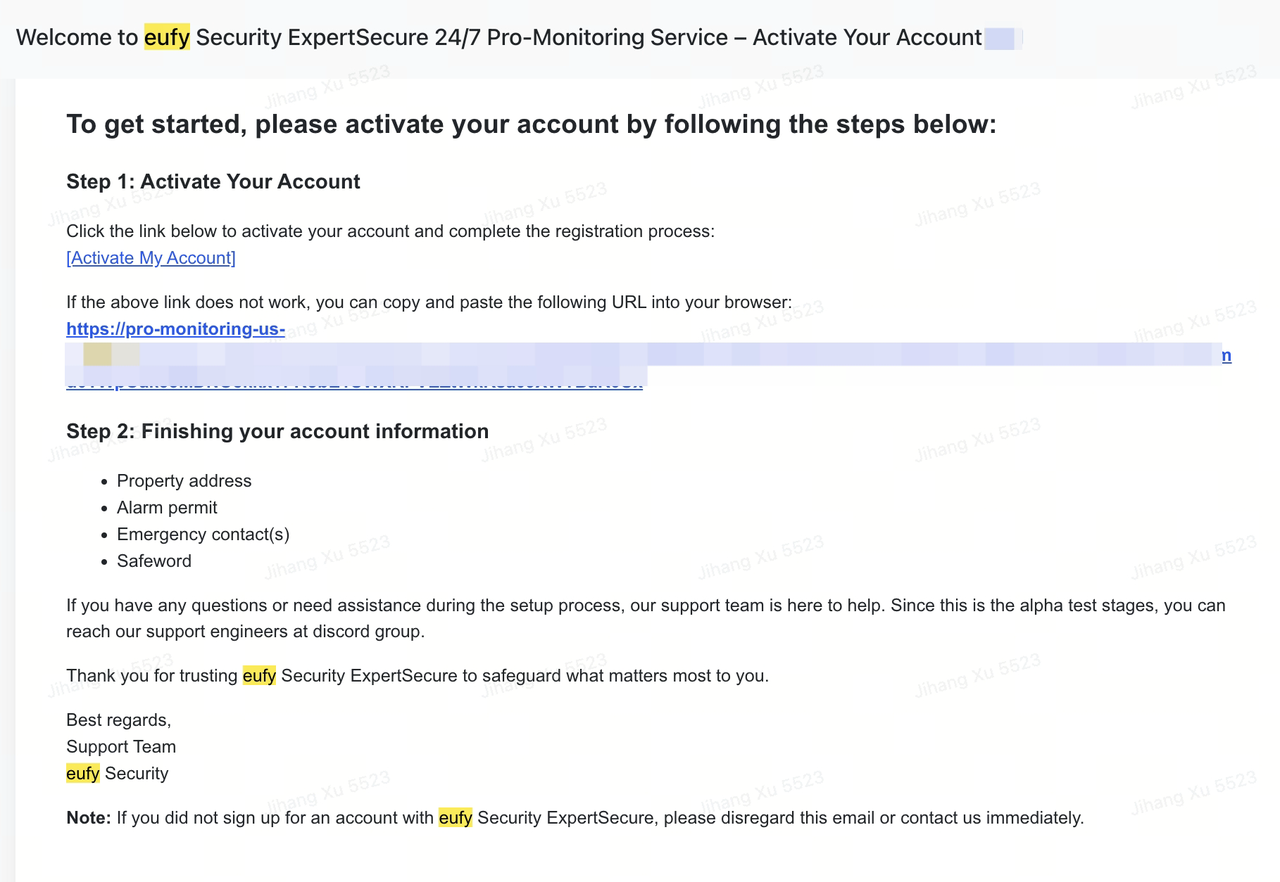
Task: Select the Alarm permit bullet item
Action: coord(167,508)
